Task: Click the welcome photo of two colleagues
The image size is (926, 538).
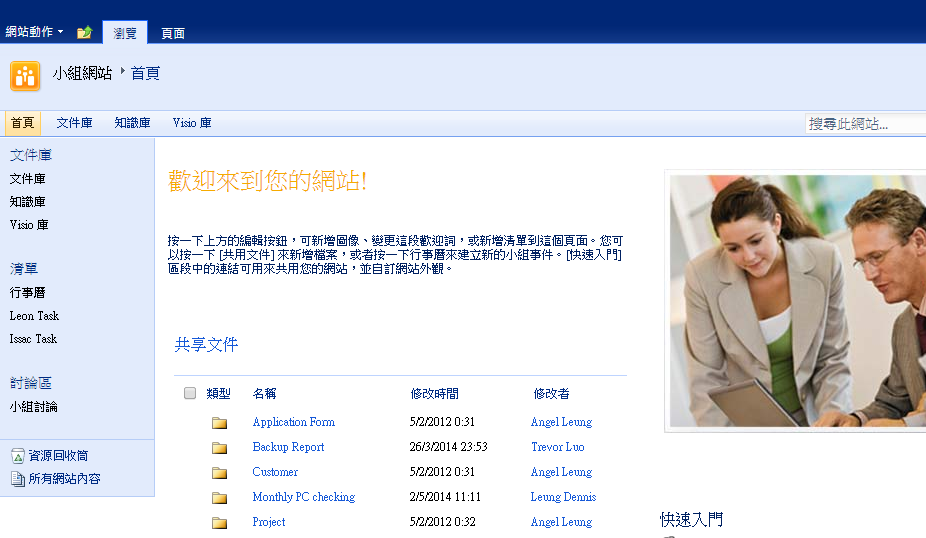Action: 798,300
